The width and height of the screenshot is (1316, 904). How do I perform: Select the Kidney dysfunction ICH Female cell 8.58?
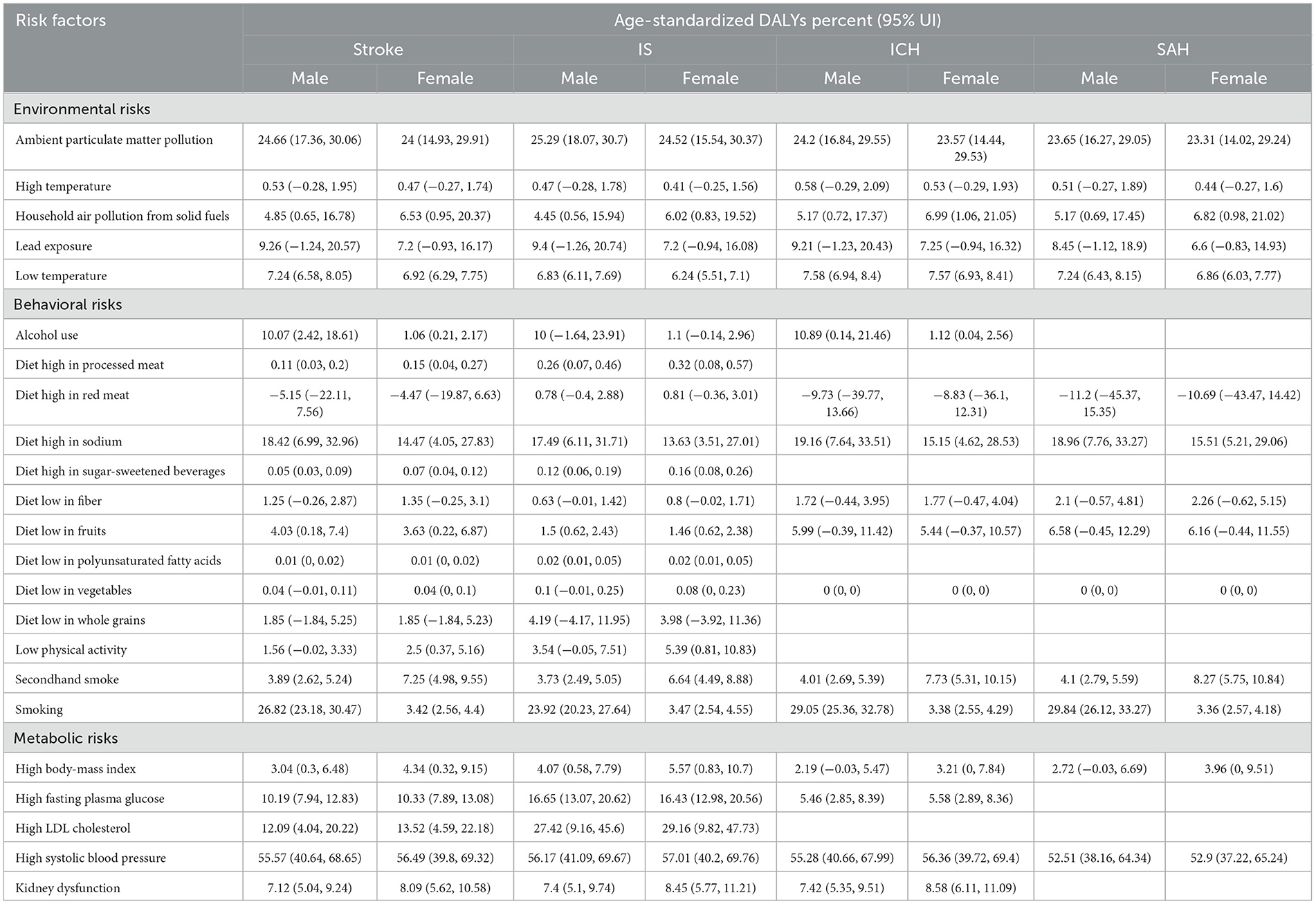coord(970,888)
